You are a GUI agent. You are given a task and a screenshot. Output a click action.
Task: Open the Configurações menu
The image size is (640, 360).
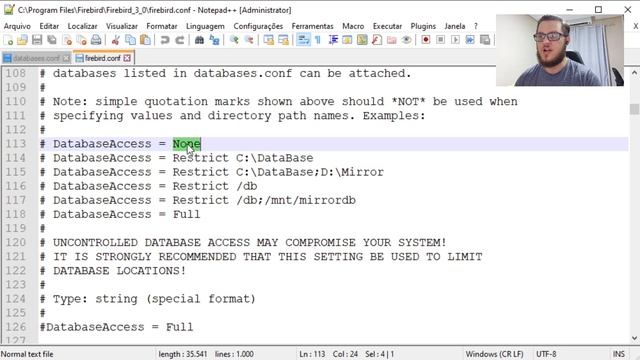coord(258,26)
